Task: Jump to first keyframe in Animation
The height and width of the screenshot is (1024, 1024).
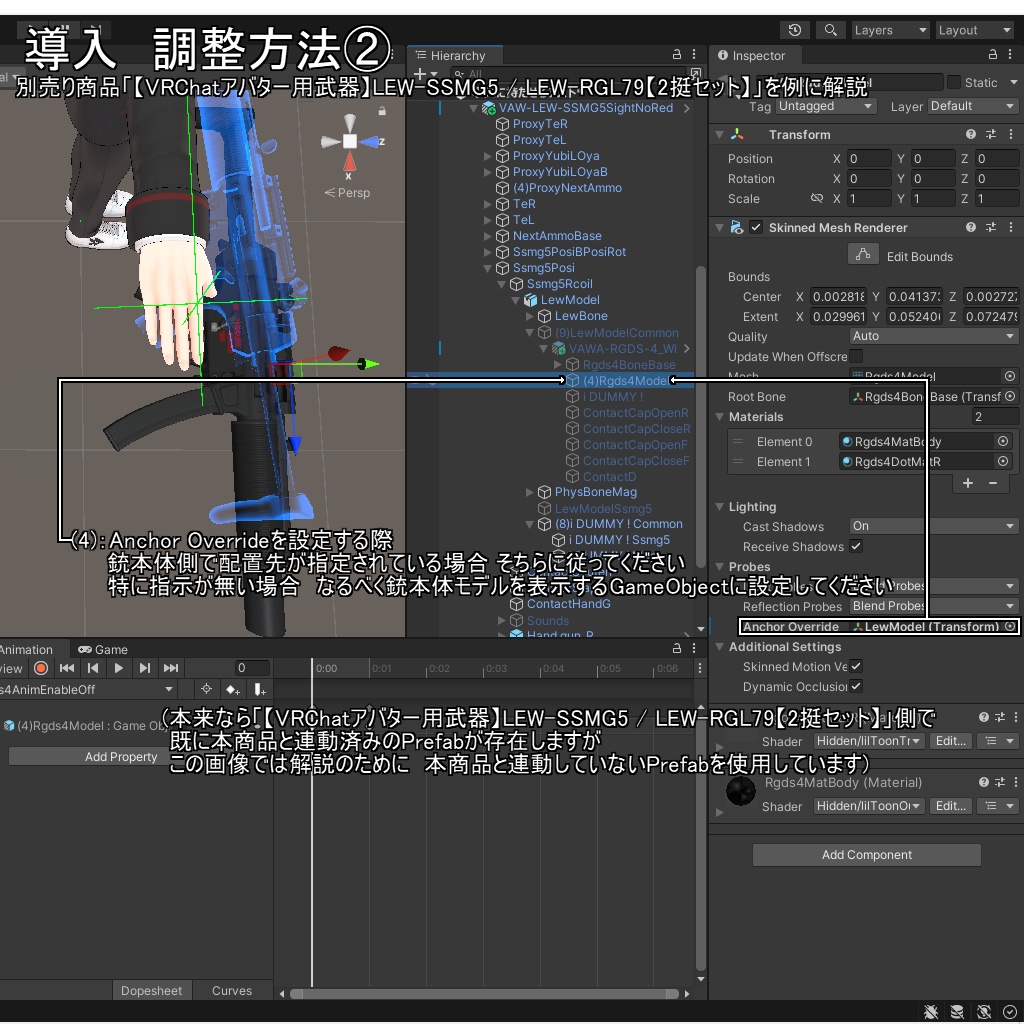Action: (67, 668)
